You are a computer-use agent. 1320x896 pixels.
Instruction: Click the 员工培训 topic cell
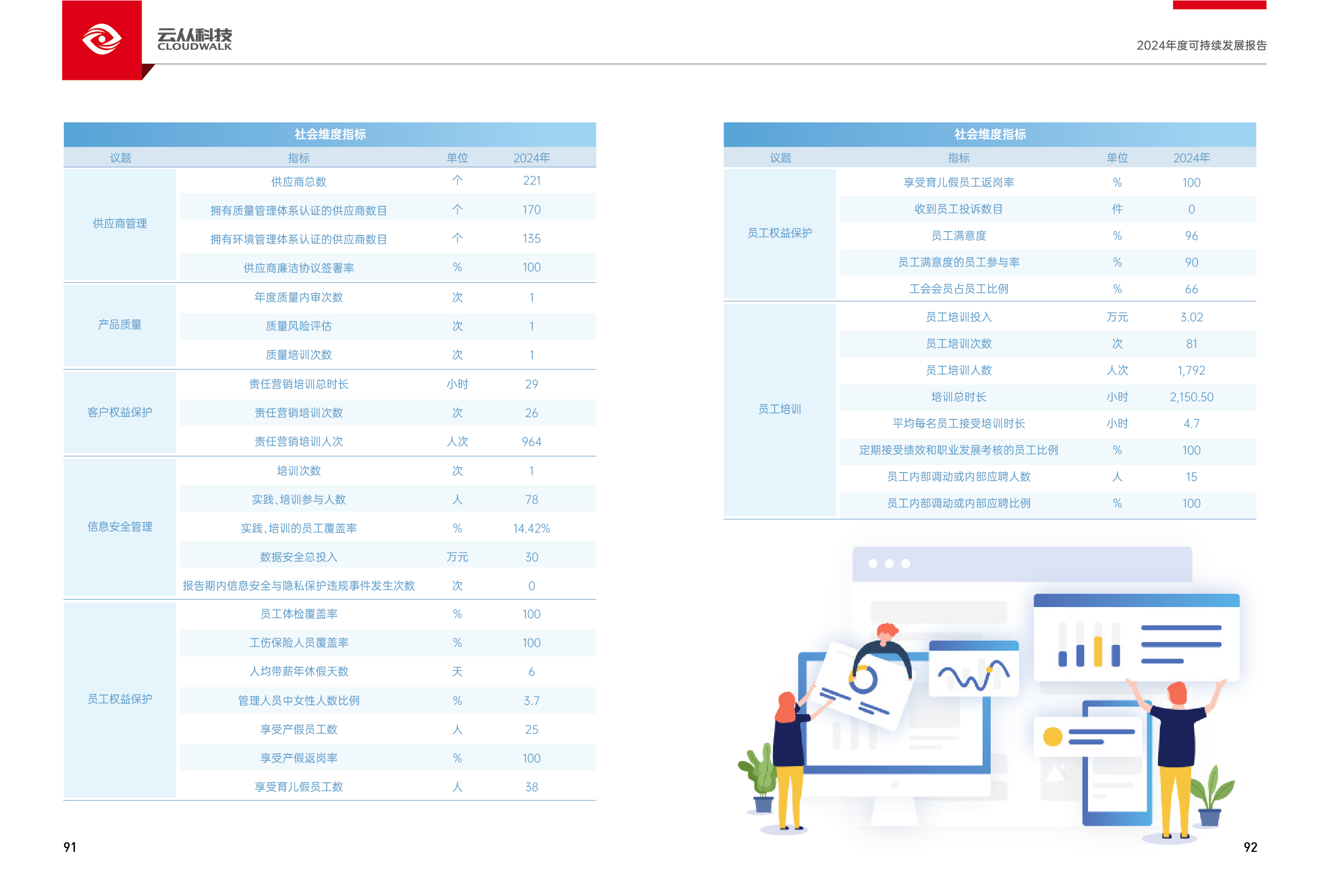[x=779, y=409]
